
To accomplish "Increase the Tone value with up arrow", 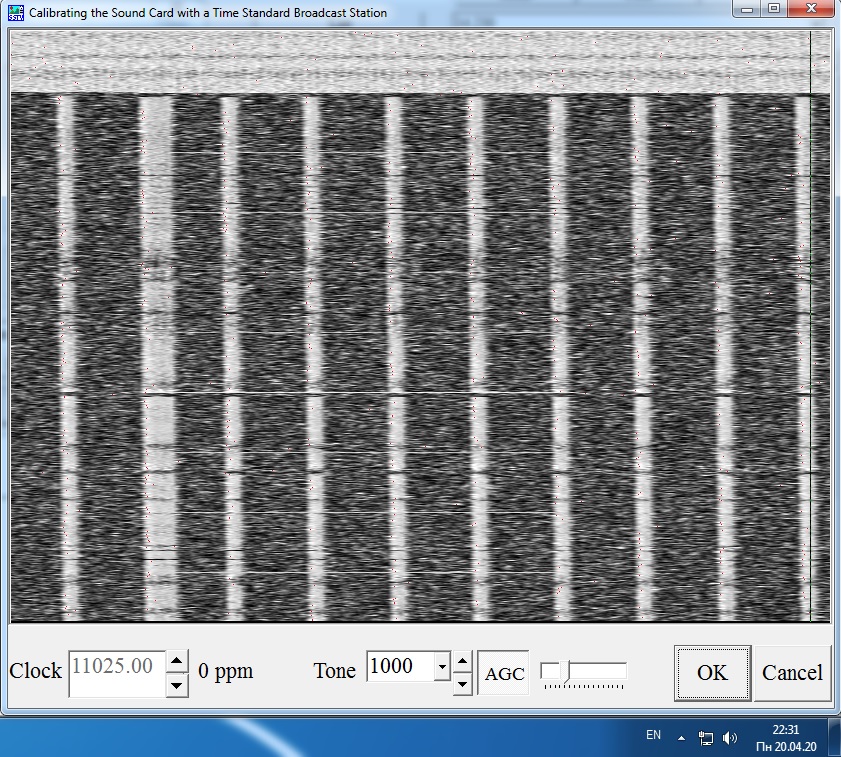I will (462, 661).
